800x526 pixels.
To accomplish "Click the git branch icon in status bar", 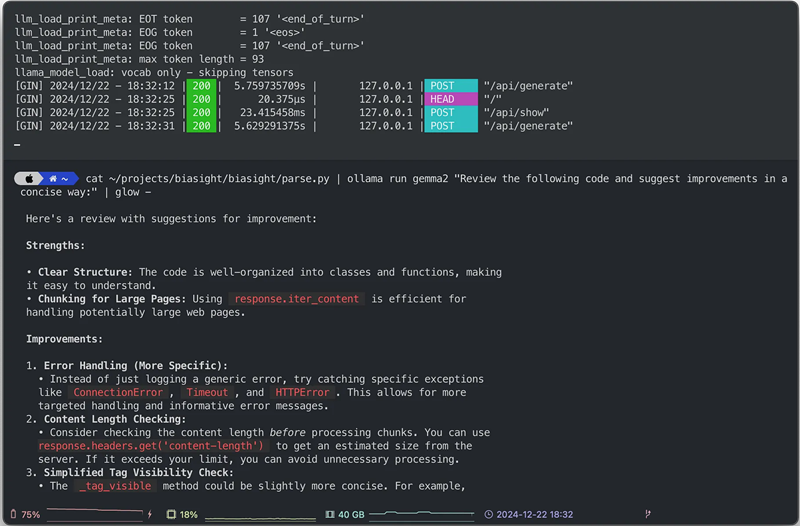I will click(x=648, y=514).
